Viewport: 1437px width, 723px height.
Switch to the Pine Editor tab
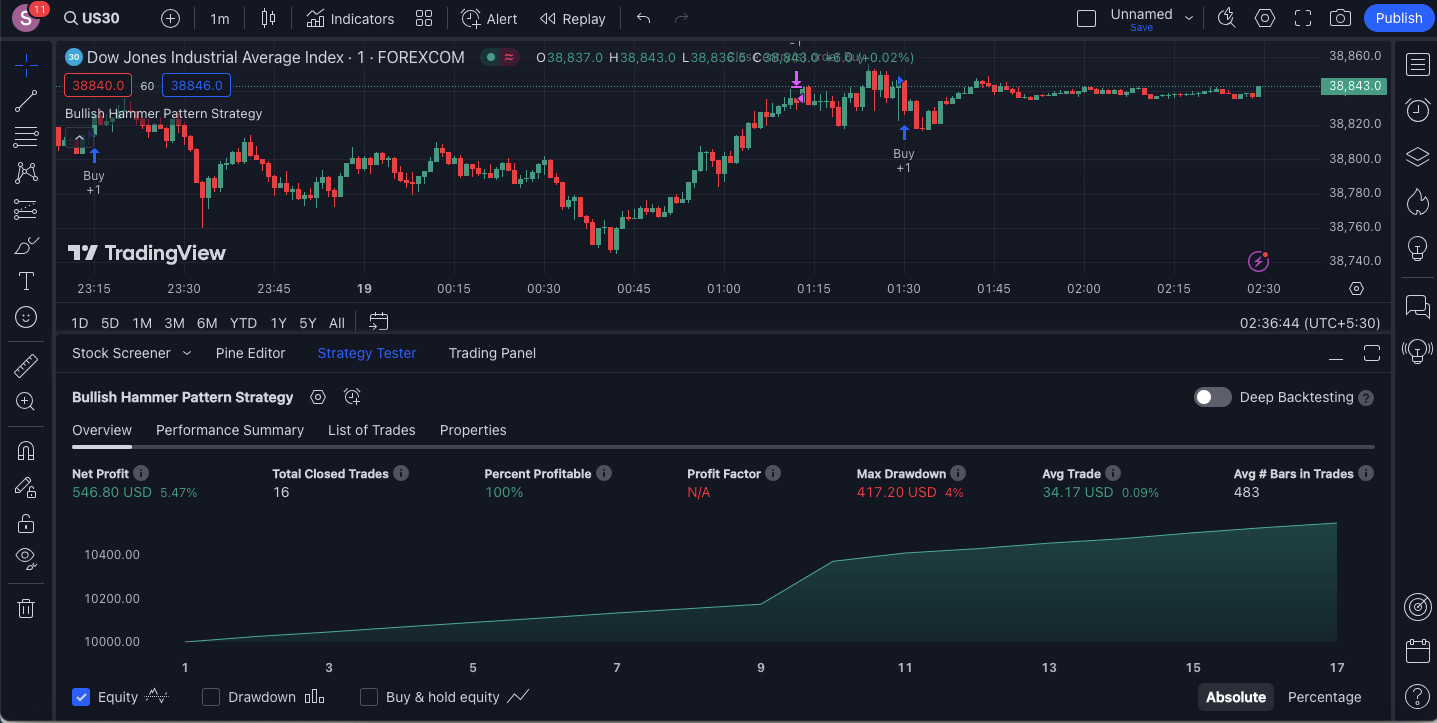pos(250,353)
